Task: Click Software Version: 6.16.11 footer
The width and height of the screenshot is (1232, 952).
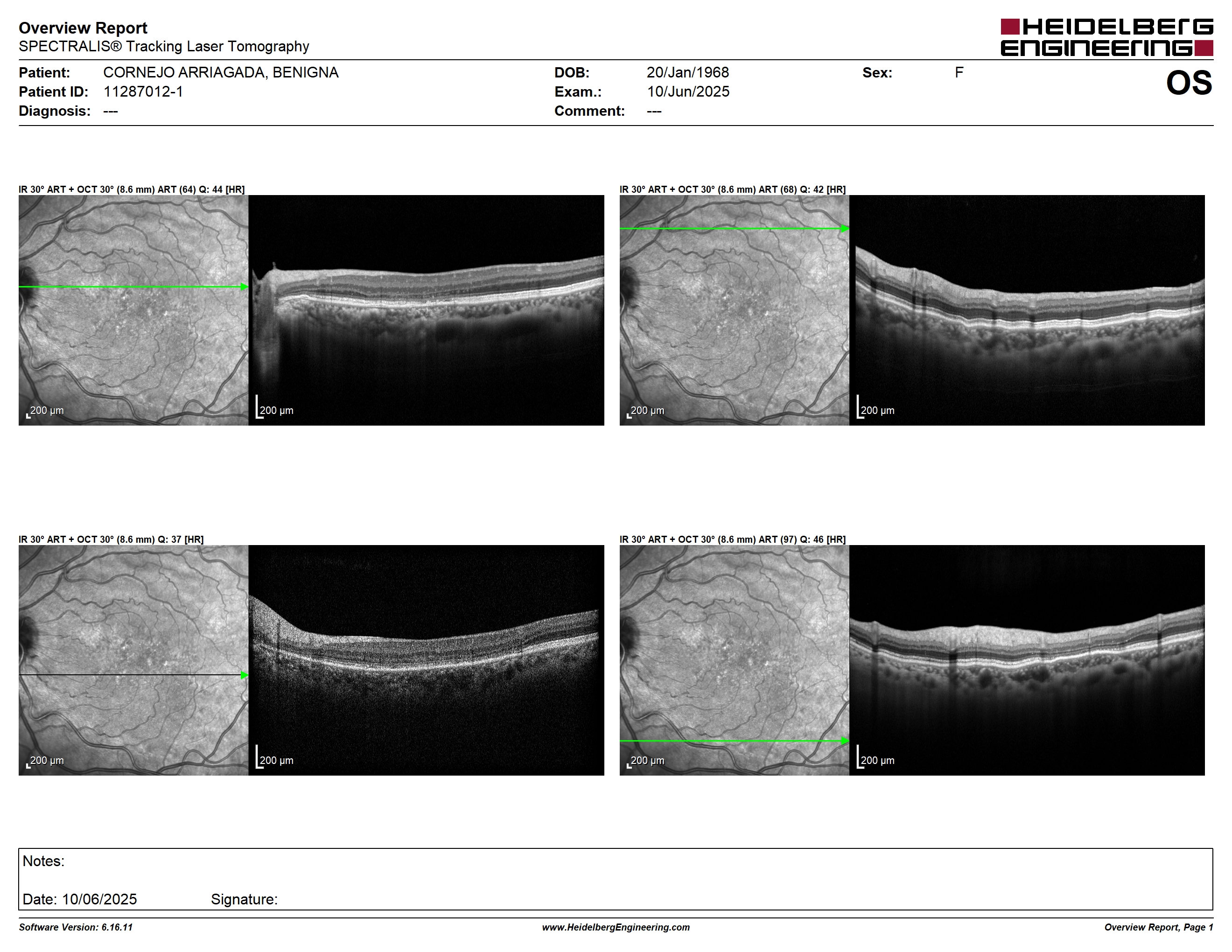Action: point(76,927)
